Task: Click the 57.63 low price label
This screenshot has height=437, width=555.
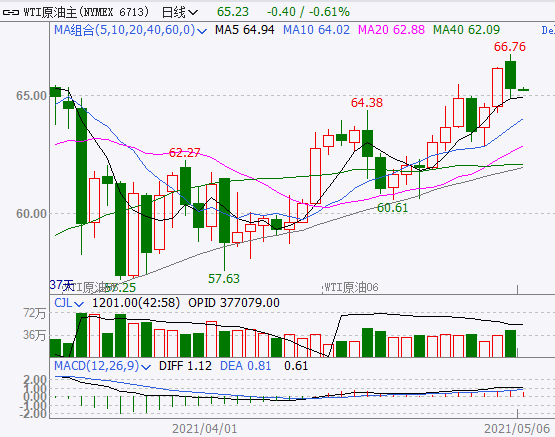Action: [224, 279]
